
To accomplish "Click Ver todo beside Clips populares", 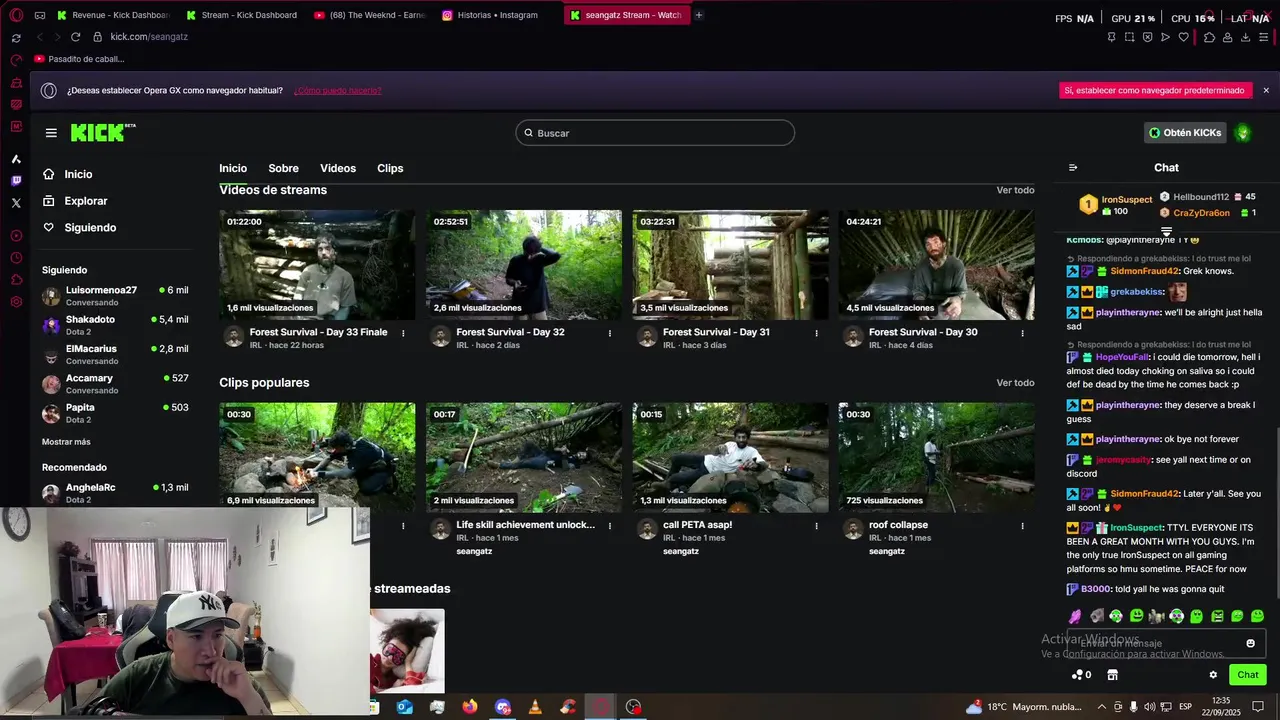I will pos(1015,383).
